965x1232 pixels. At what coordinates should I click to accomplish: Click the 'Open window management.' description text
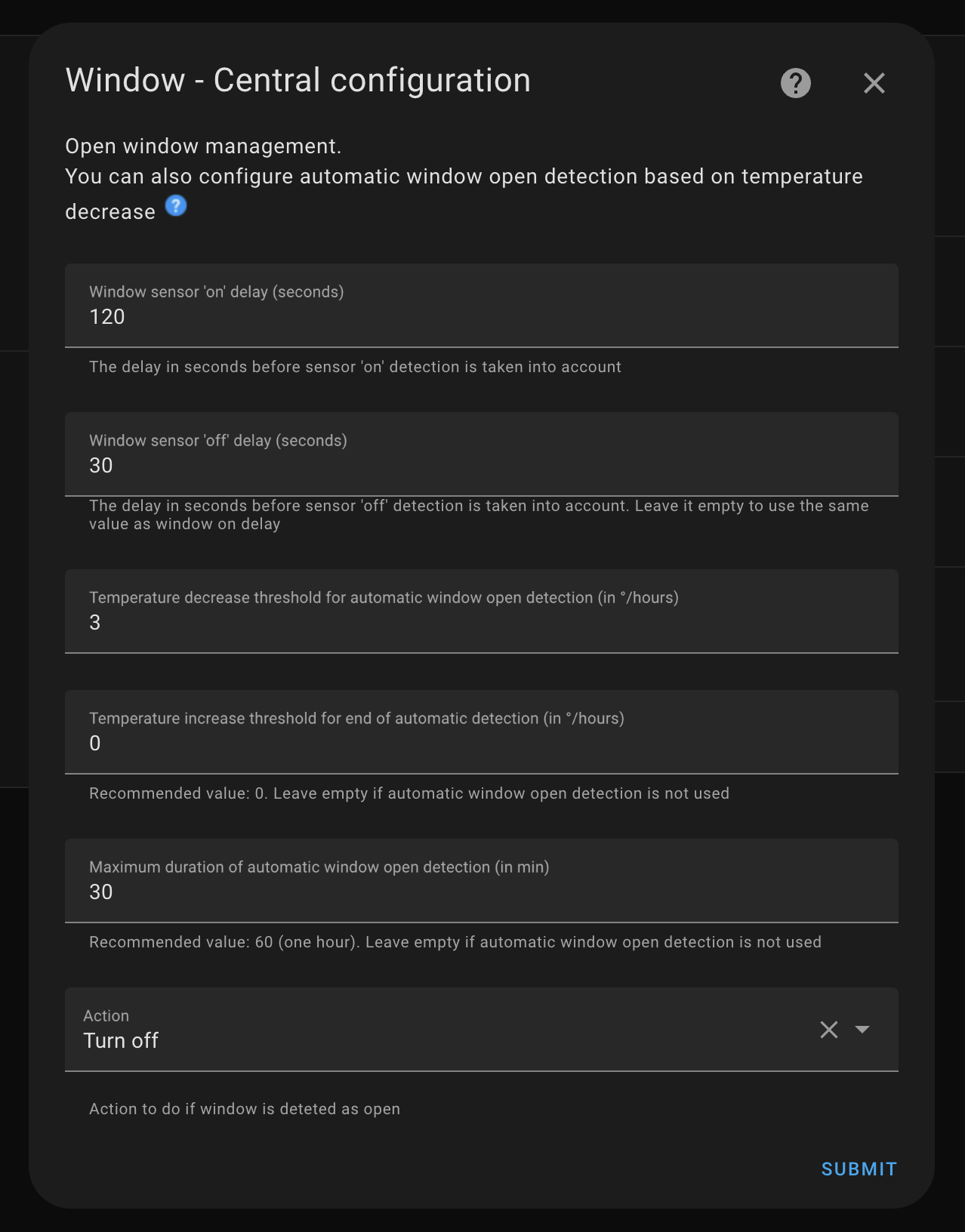coord(203,146)
